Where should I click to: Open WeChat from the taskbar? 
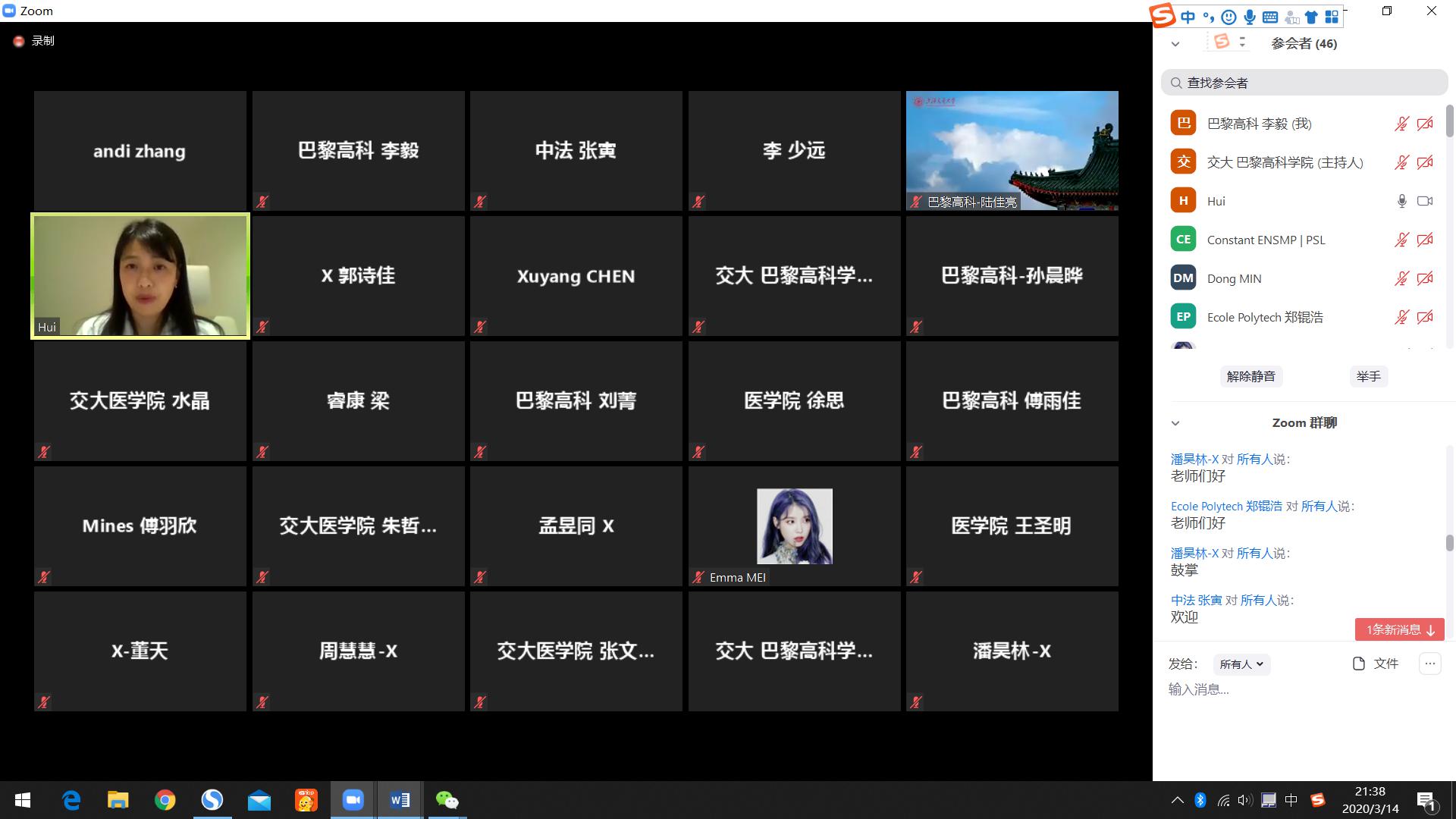point(447,800)
